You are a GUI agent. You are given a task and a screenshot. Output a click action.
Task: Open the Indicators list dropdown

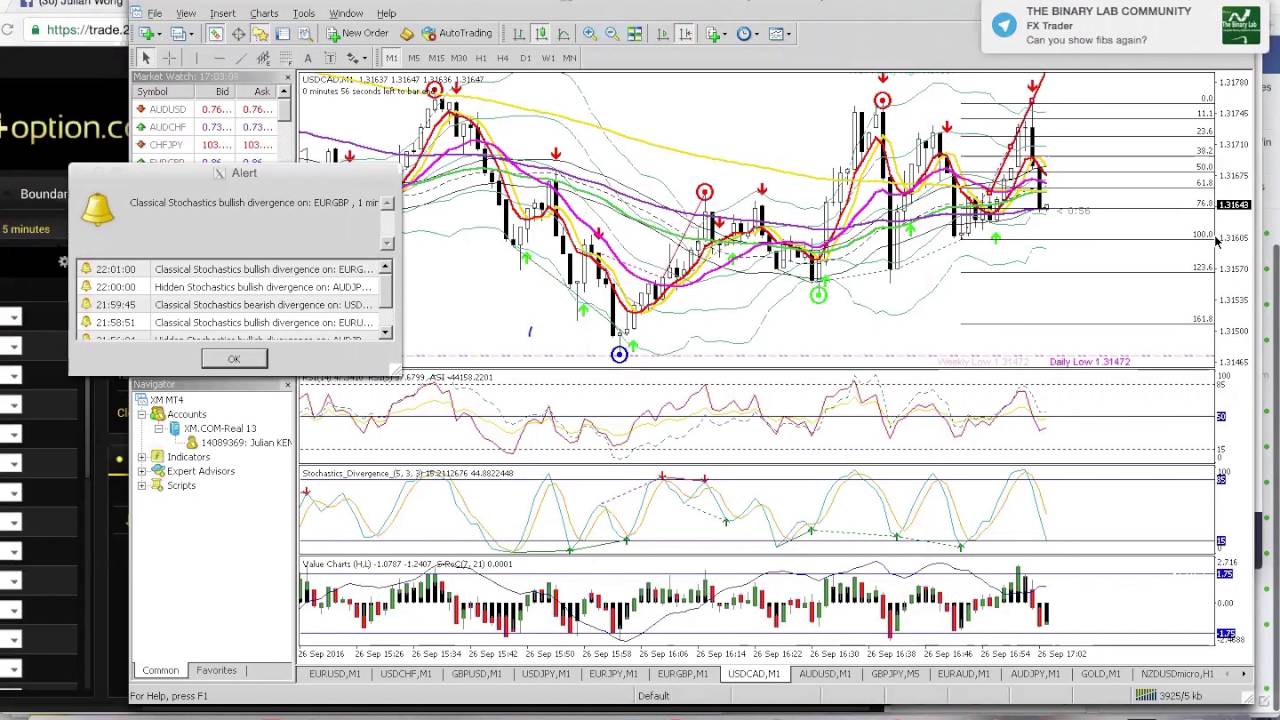717,34
